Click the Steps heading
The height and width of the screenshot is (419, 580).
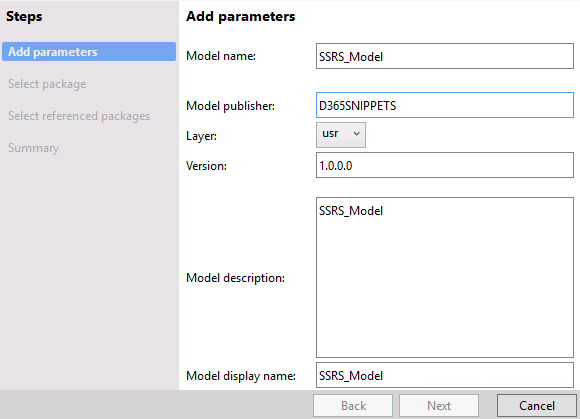[24, 16]
